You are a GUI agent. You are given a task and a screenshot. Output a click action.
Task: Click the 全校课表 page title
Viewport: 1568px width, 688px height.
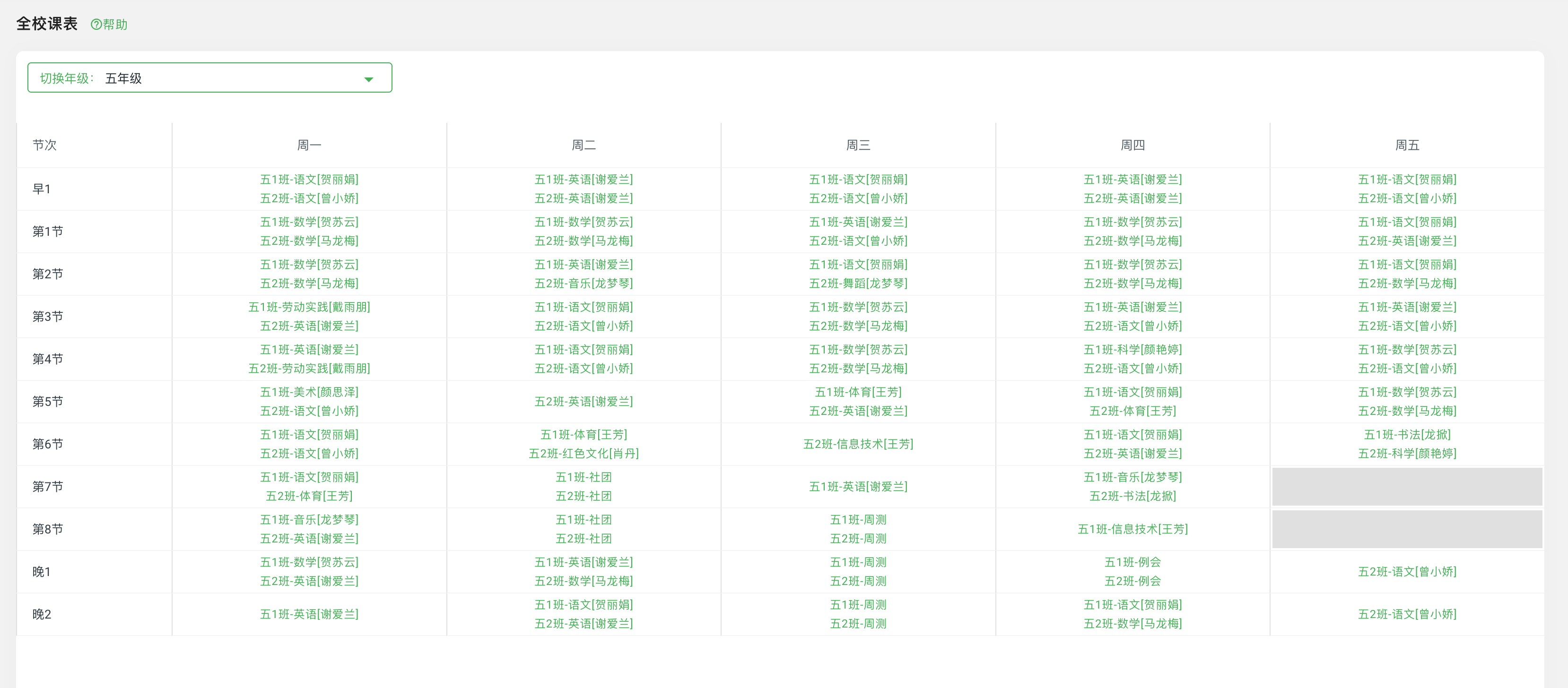click(x=47, y=24)
